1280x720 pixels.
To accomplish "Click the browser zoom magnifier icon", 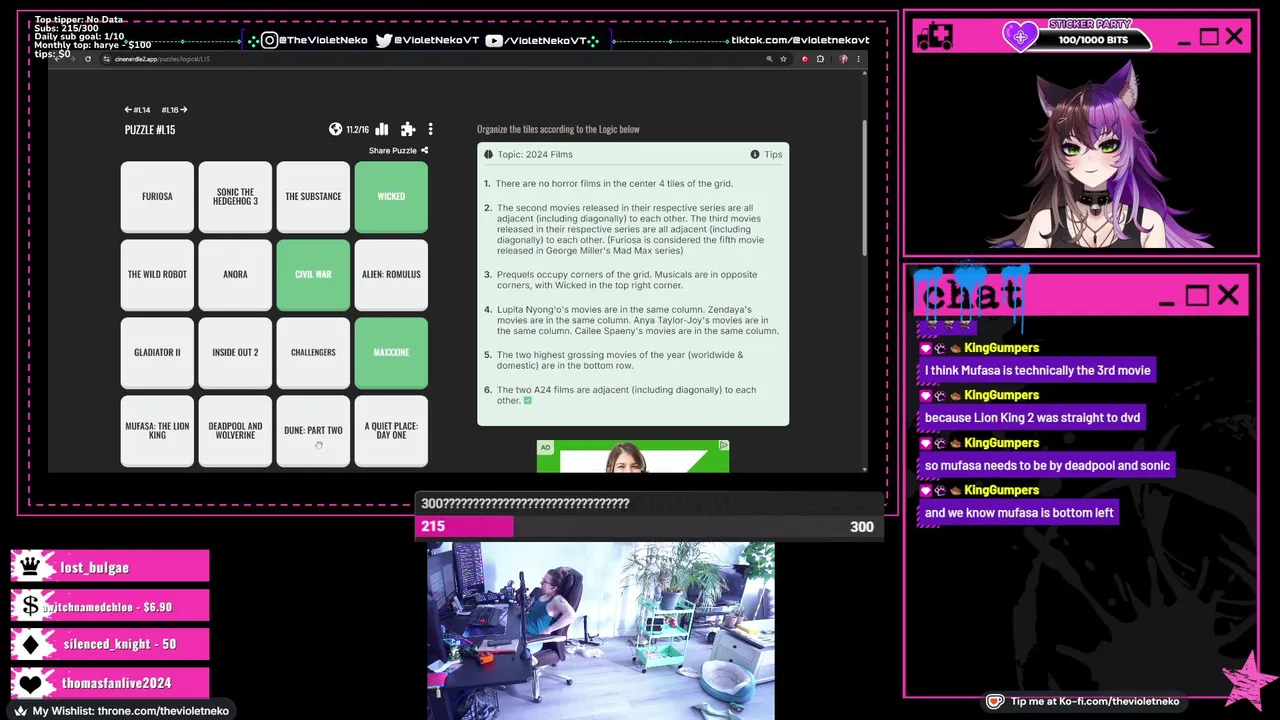I will coord(769,59).
